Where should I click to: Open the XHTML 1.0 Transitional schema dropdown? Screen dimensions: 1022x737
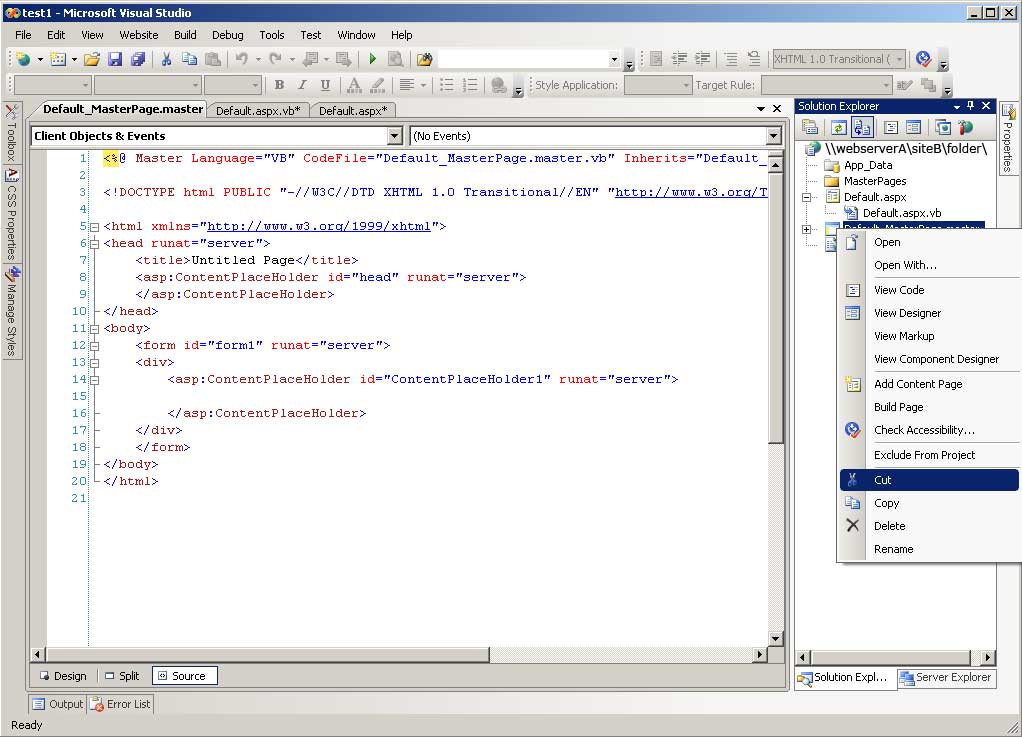click(899, 59)
